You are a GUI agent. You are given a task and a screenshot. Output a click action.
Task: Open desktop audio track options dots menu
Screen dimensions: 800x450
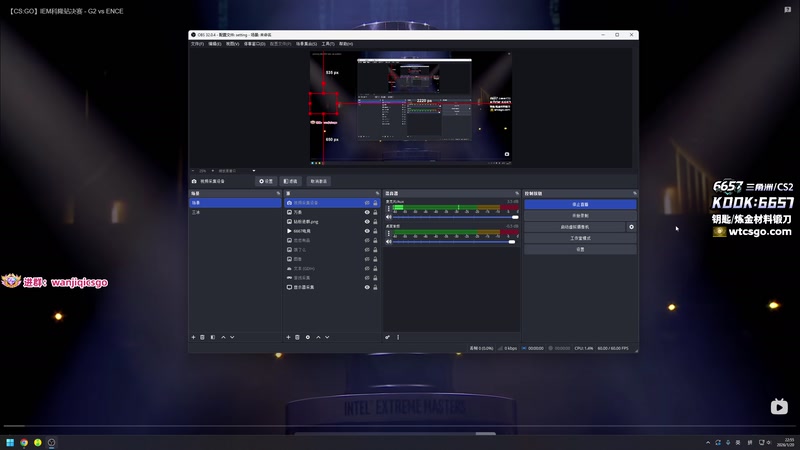point(389,233)
